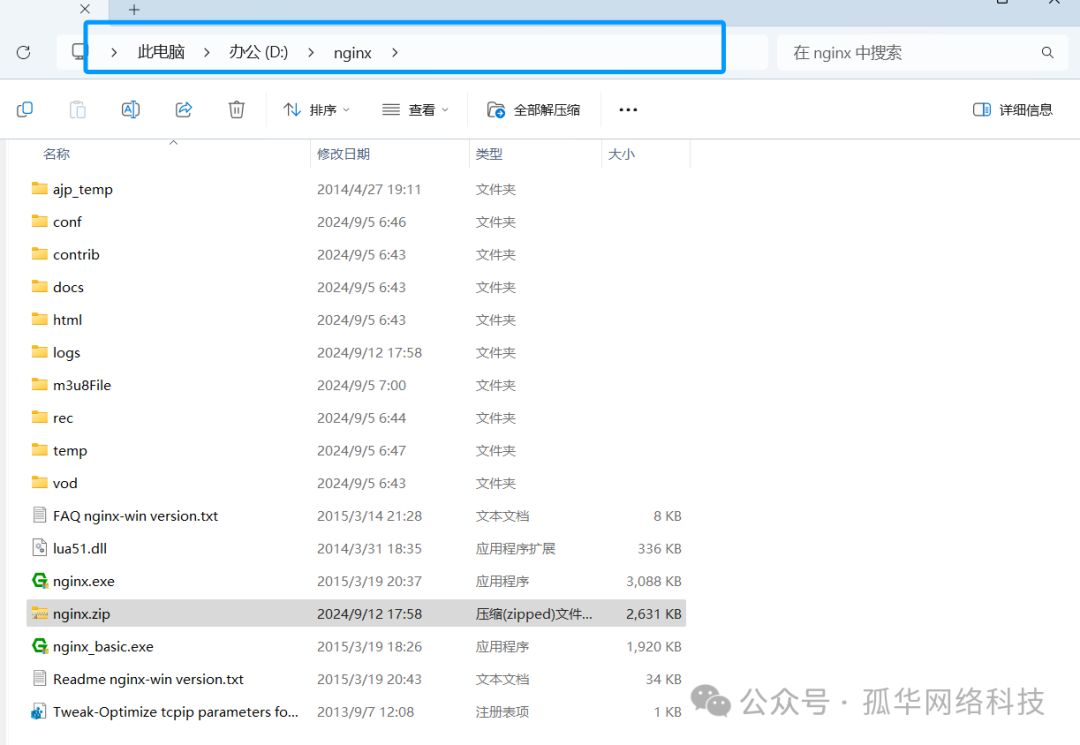The height and width of the screenshot is (745, 1080).
Task: Sort files by the 修改日期 column header
Action: tap(345, 153)
